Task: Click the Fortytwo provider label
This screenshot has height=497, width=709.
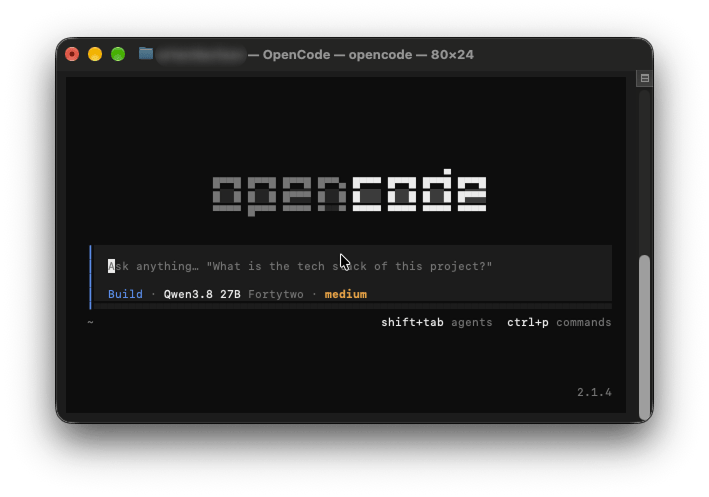Action: coord(275,294)
